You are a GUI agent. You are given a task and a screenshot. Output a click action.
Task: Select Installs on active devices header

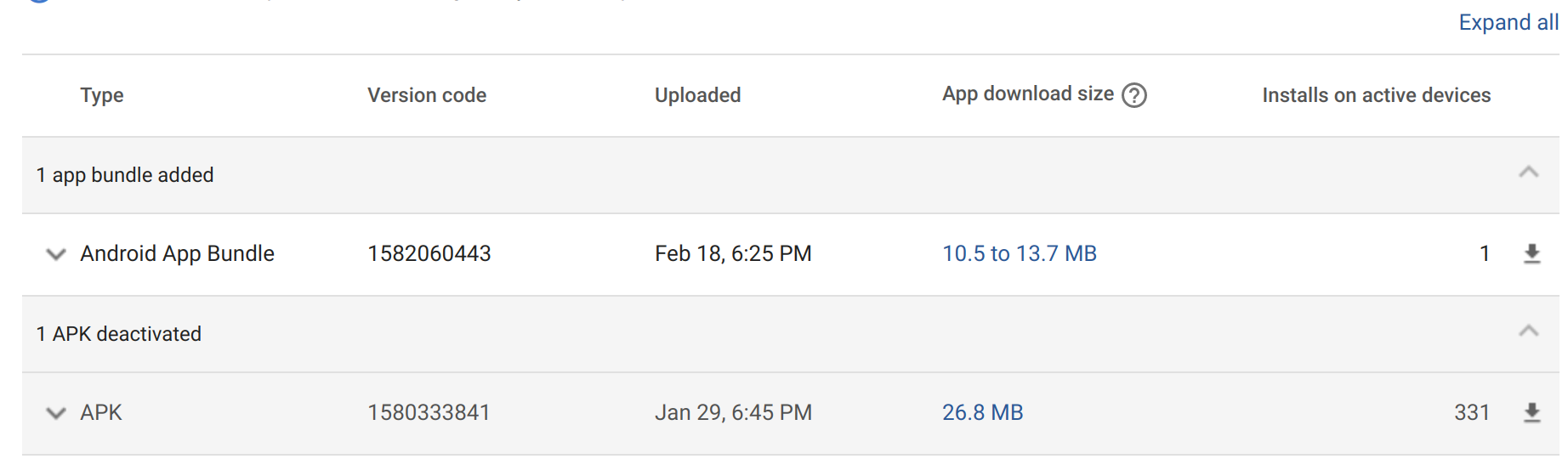click(x=1377, y=95)
